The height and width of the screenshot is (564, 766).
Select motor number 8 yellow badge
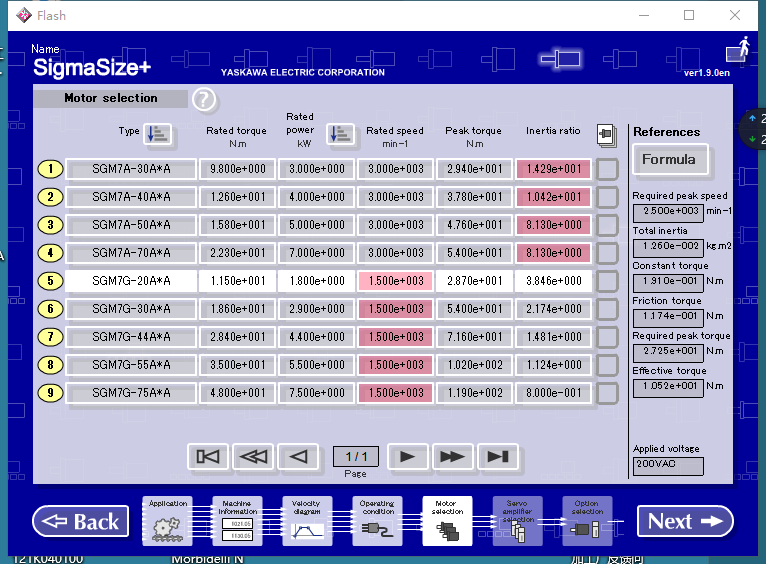point(50,365)
